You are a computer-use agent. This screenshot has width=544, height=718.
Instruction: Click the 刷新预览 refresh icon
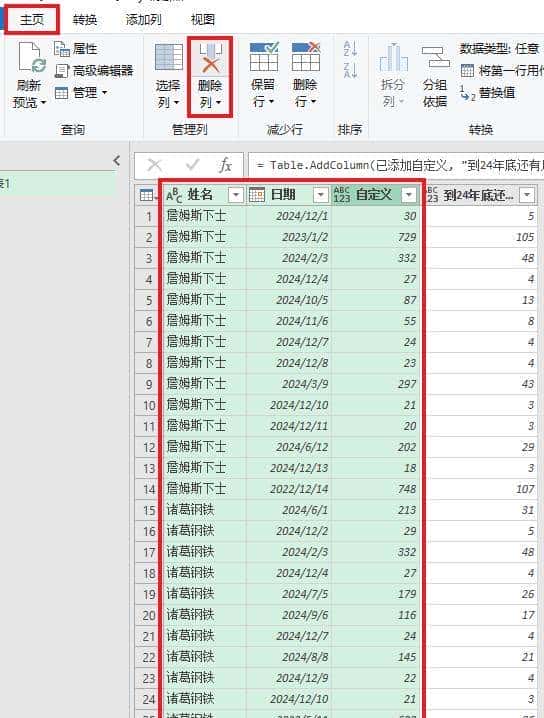pyautogui.click(x=31, y=58)
